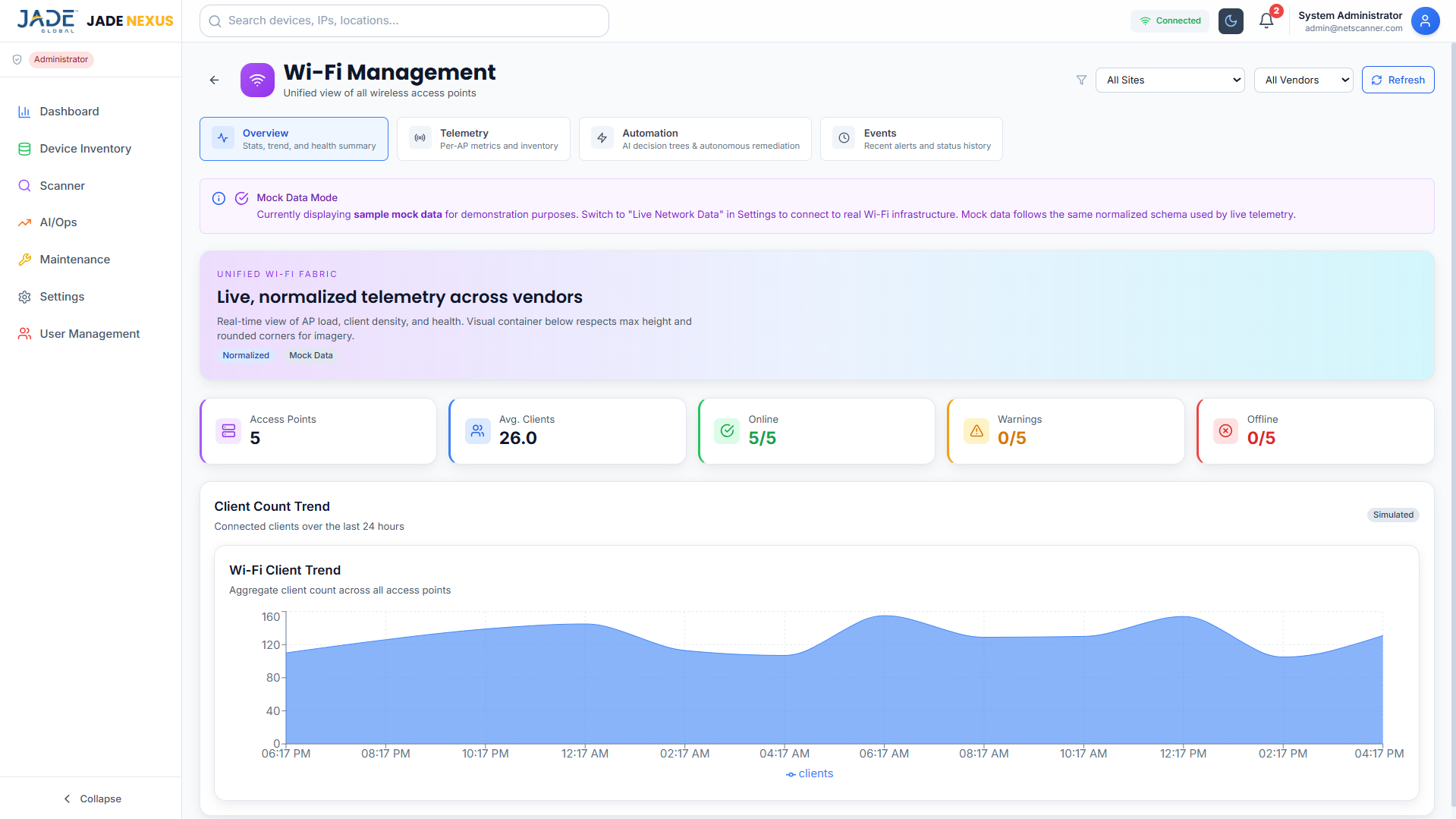Image resolution: width=1456 pixels, height=819 pixels.
Task: Switch to the Telemetry tab
Action: 483,139
